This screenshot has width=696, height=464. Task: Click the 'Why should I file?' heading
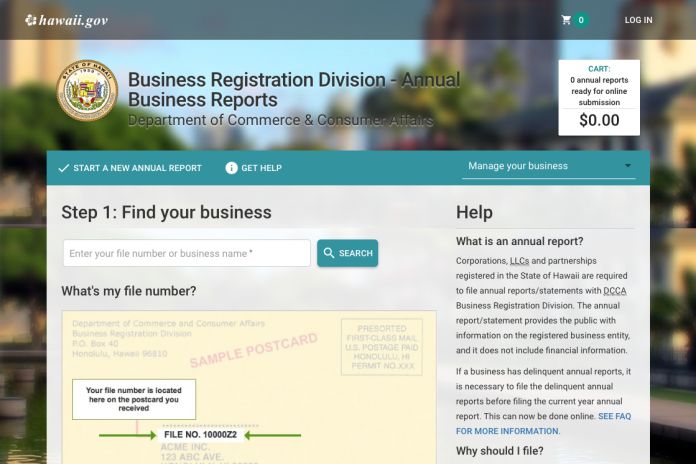click(x=499, y=451)
